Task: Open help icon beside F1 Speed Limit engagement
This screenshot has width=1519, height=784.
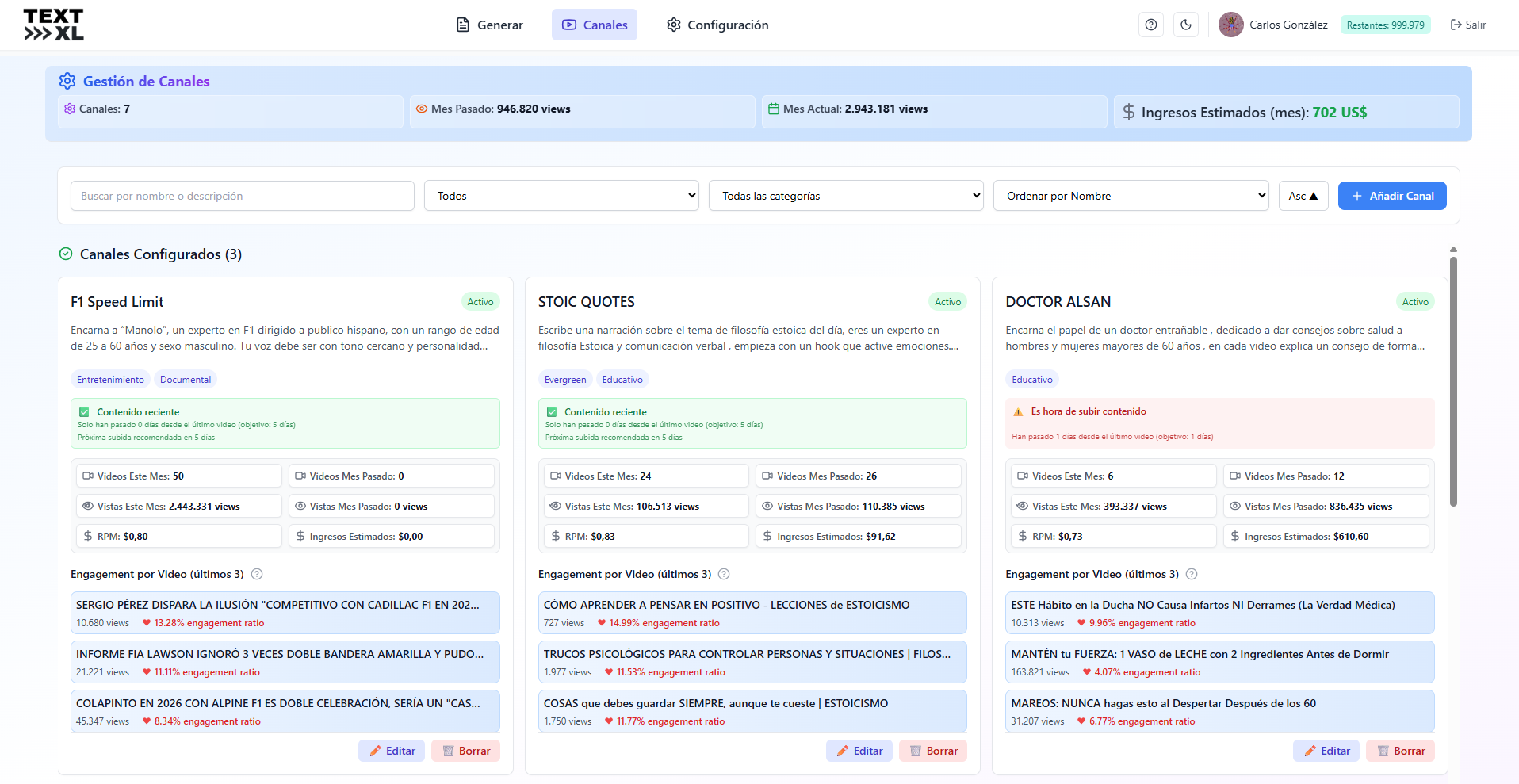Action: click(257, 574)
